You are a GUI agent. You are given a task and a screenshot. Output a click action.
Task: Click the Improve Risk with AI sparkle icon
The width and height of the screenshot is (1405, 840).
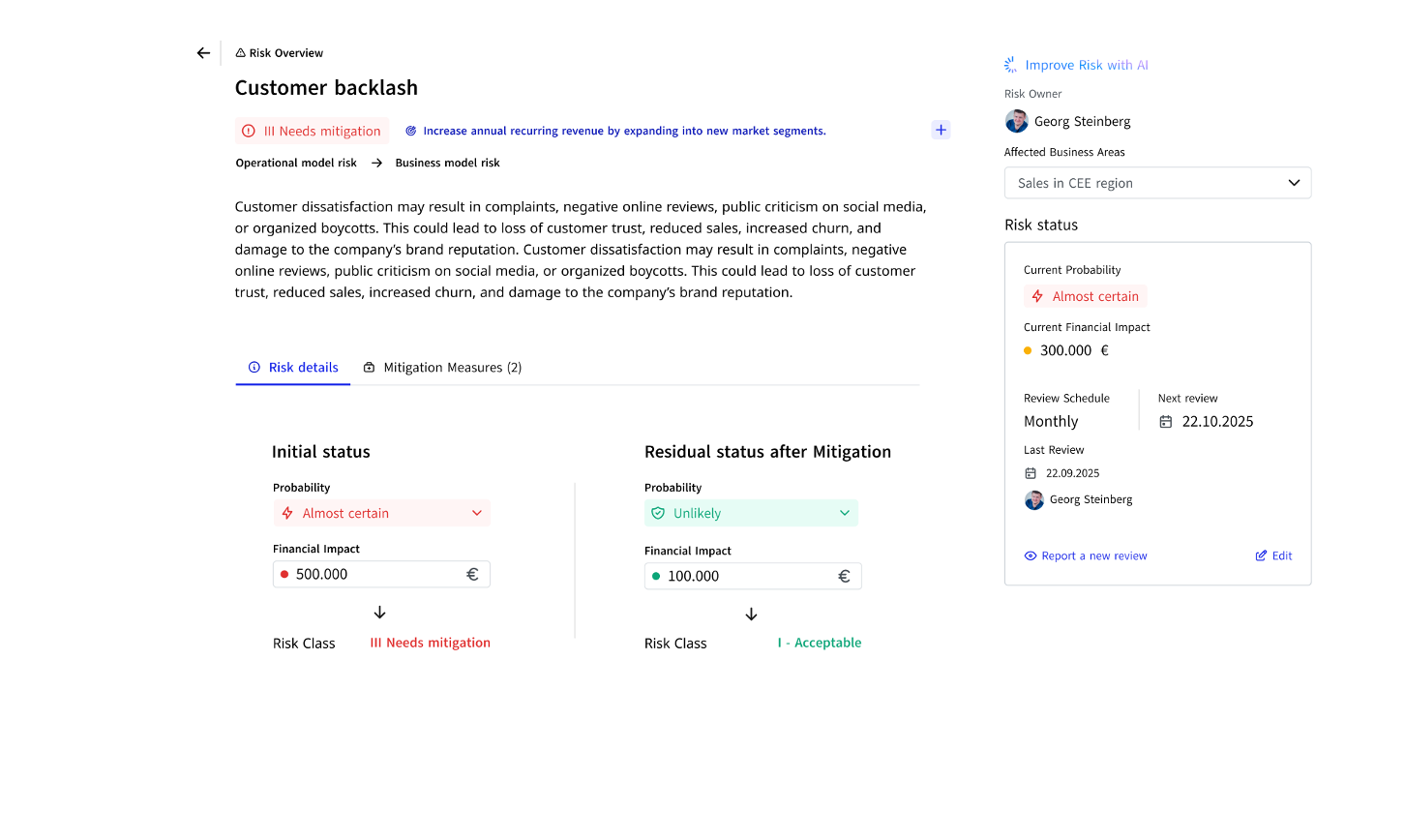click(1010, 65)
